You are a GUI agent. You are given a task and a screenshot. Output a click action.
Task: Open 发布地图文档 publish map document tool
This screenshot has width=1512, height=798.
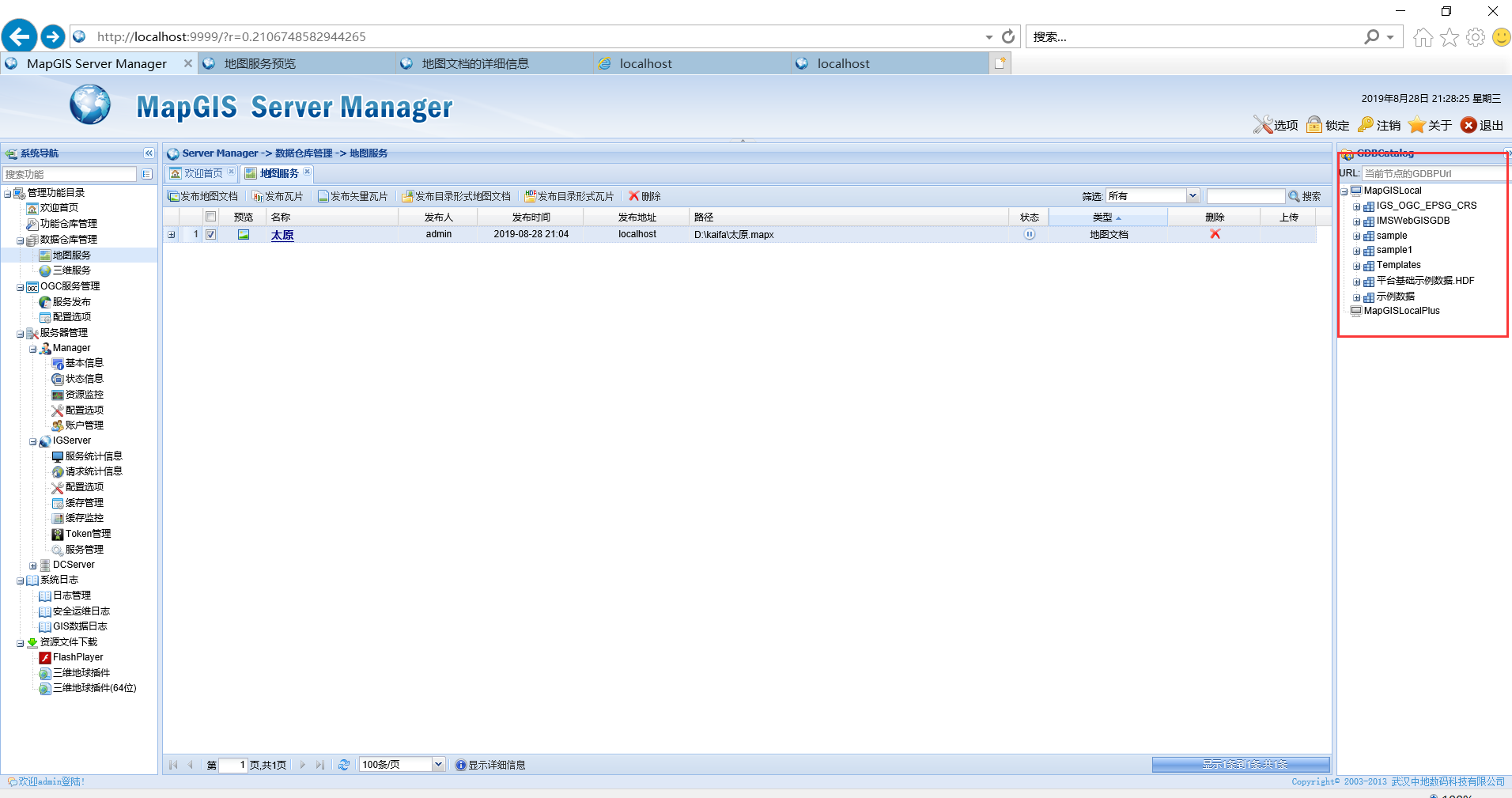click(x=203, y=196)
